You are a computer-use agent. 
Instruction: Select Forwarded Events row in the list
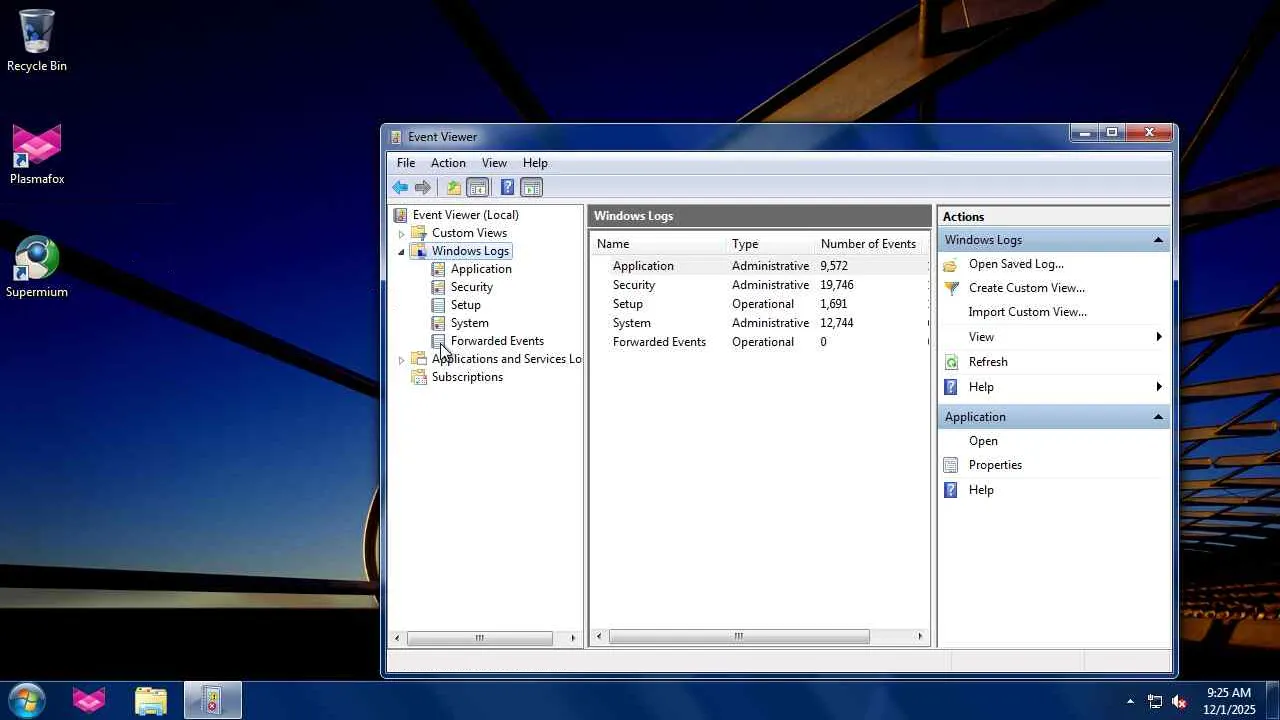tap(760, 342)
